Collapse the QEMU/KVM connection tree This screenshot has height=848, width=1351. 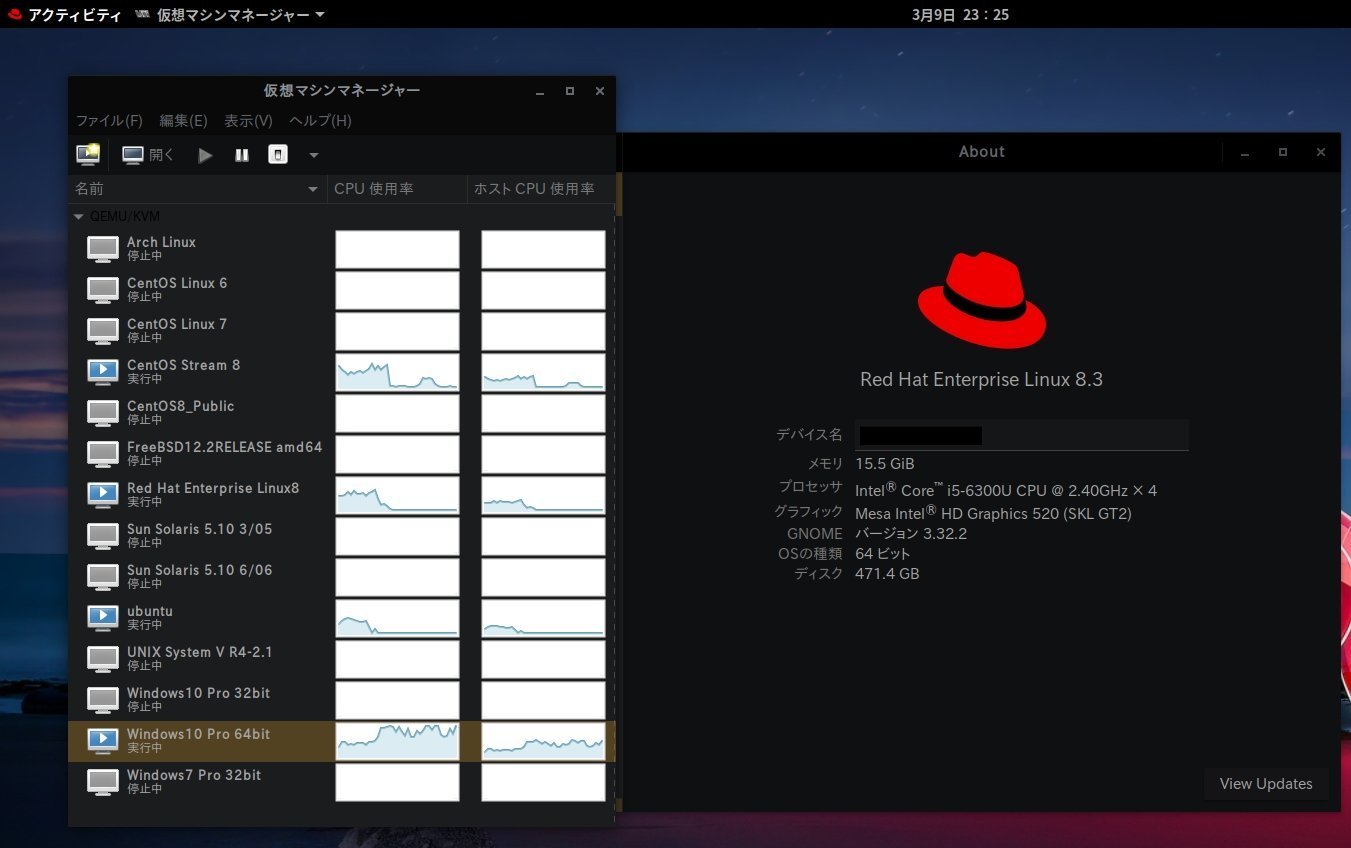tap(79, 216)
